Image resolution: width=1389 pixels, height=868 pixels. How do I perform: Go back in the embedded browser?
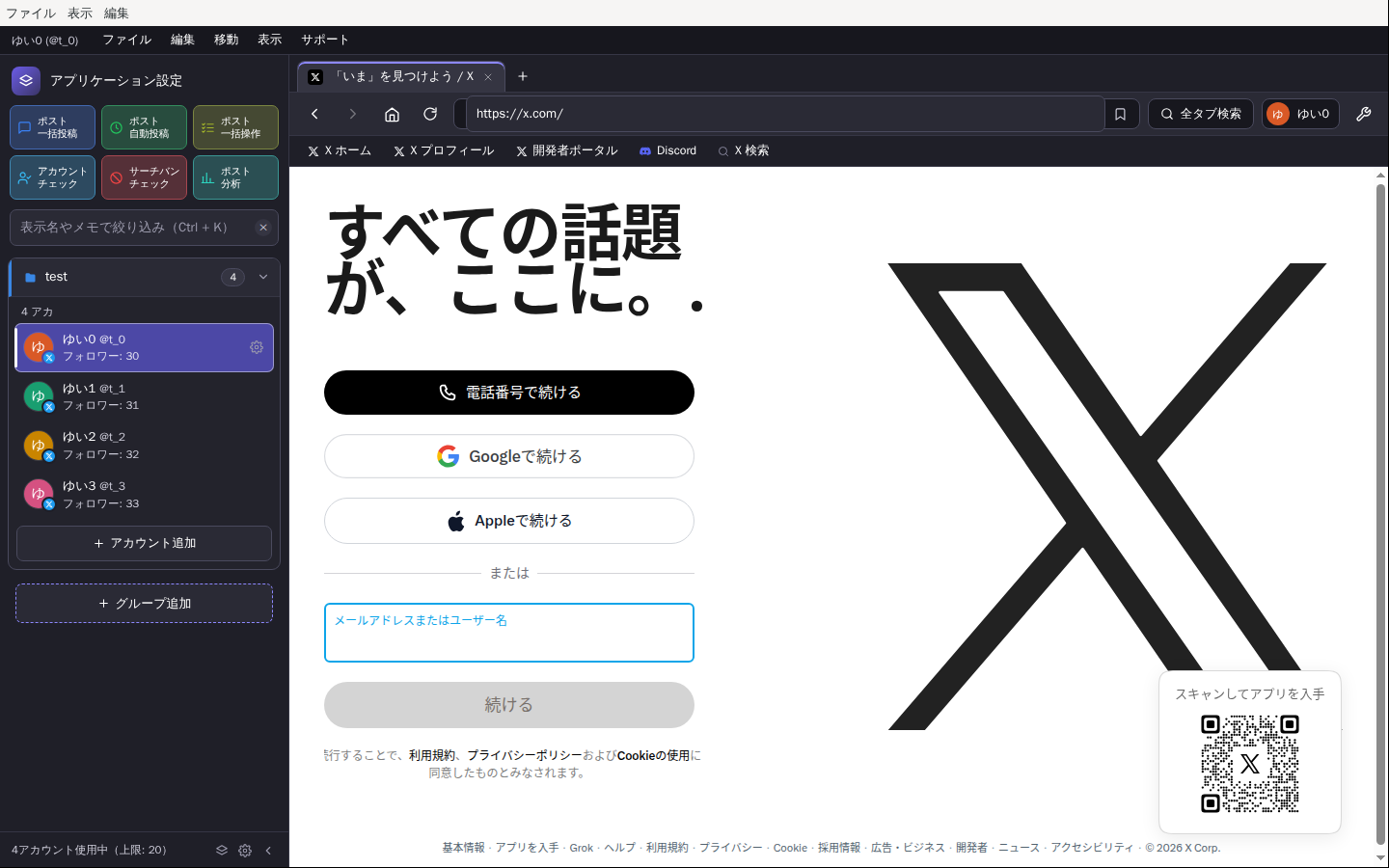click(x=314, y=114)
